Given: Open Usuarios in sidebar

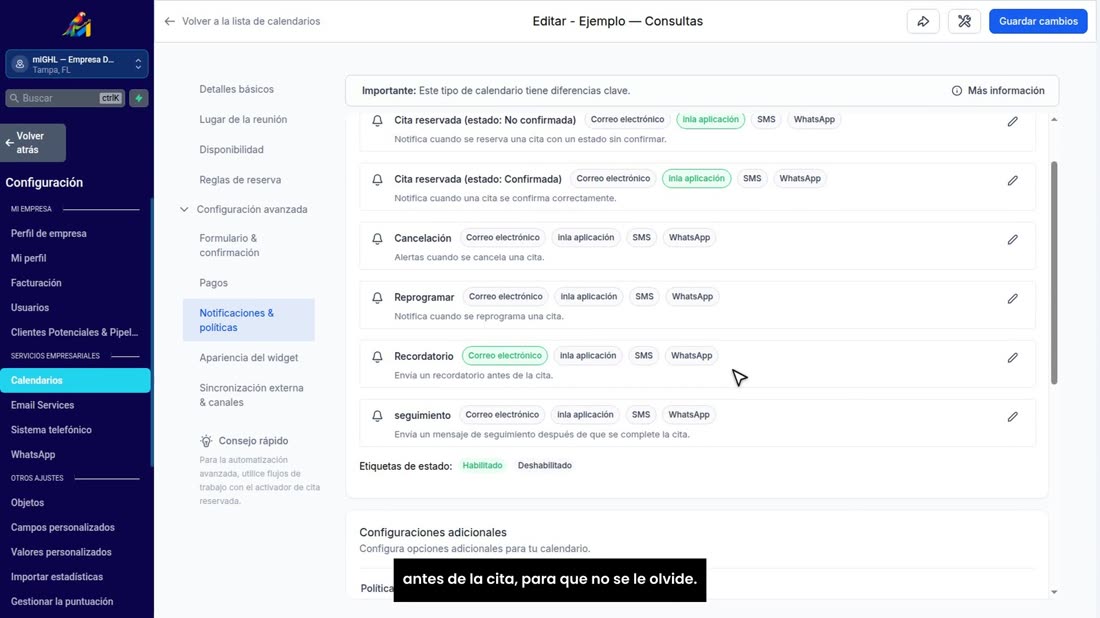Looking at the screenshot, I should 29,307.
